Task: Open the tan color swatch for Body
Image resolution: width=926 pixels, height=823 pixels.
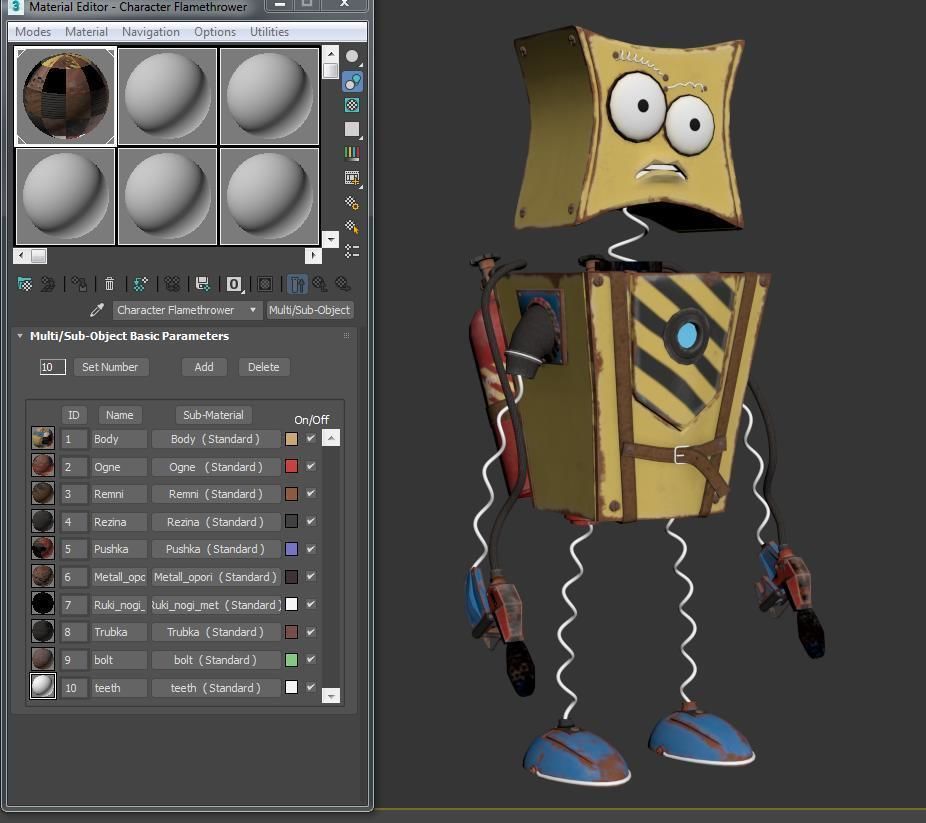Action: click(x=291, y=439)
